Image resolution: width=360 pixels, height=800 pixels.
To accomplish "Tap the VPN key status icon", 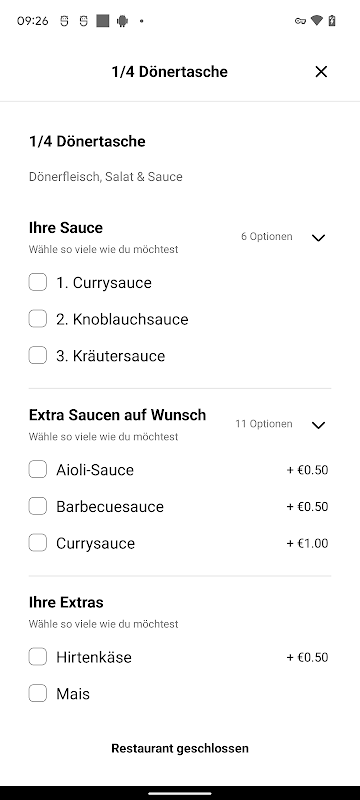I will coord(300,21).
